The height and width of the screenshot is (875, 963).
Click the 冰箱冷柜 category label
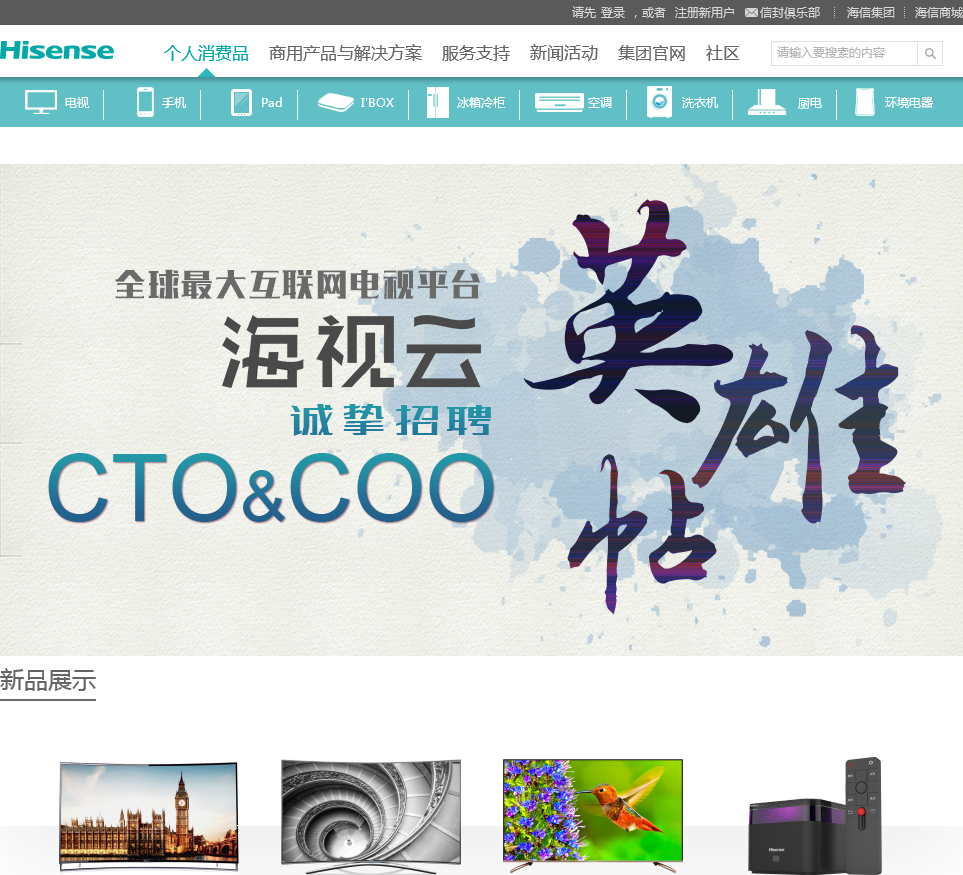(x=481, y=103)
